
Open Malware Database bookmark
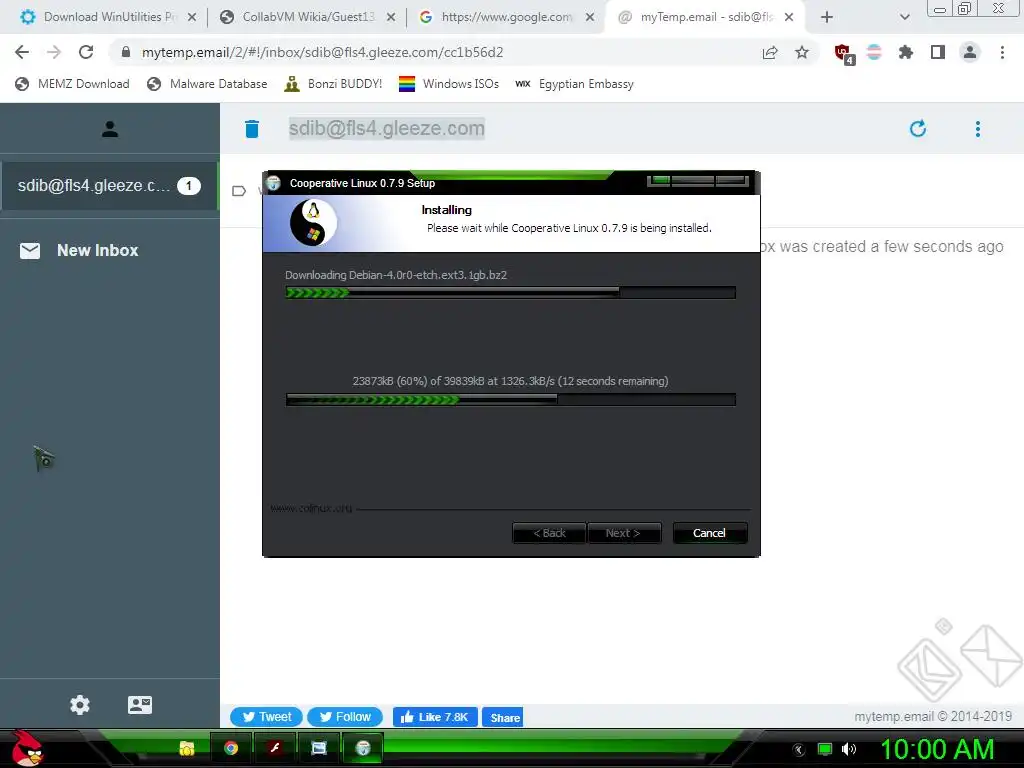(207, 84)
